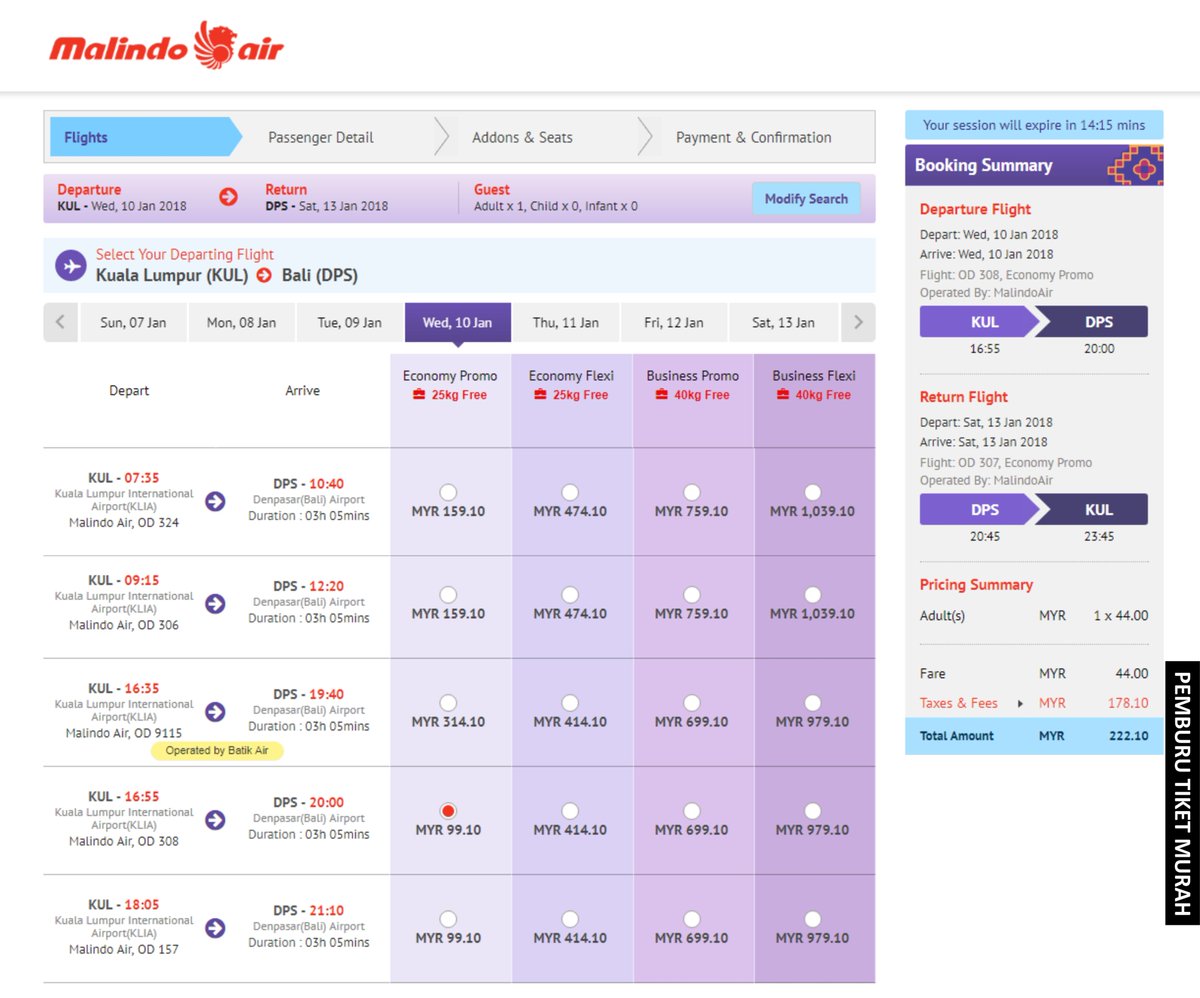Select the Tue, 09 Jan date tab
This screenshot has width=1200, height=998.
click(350, 322)
